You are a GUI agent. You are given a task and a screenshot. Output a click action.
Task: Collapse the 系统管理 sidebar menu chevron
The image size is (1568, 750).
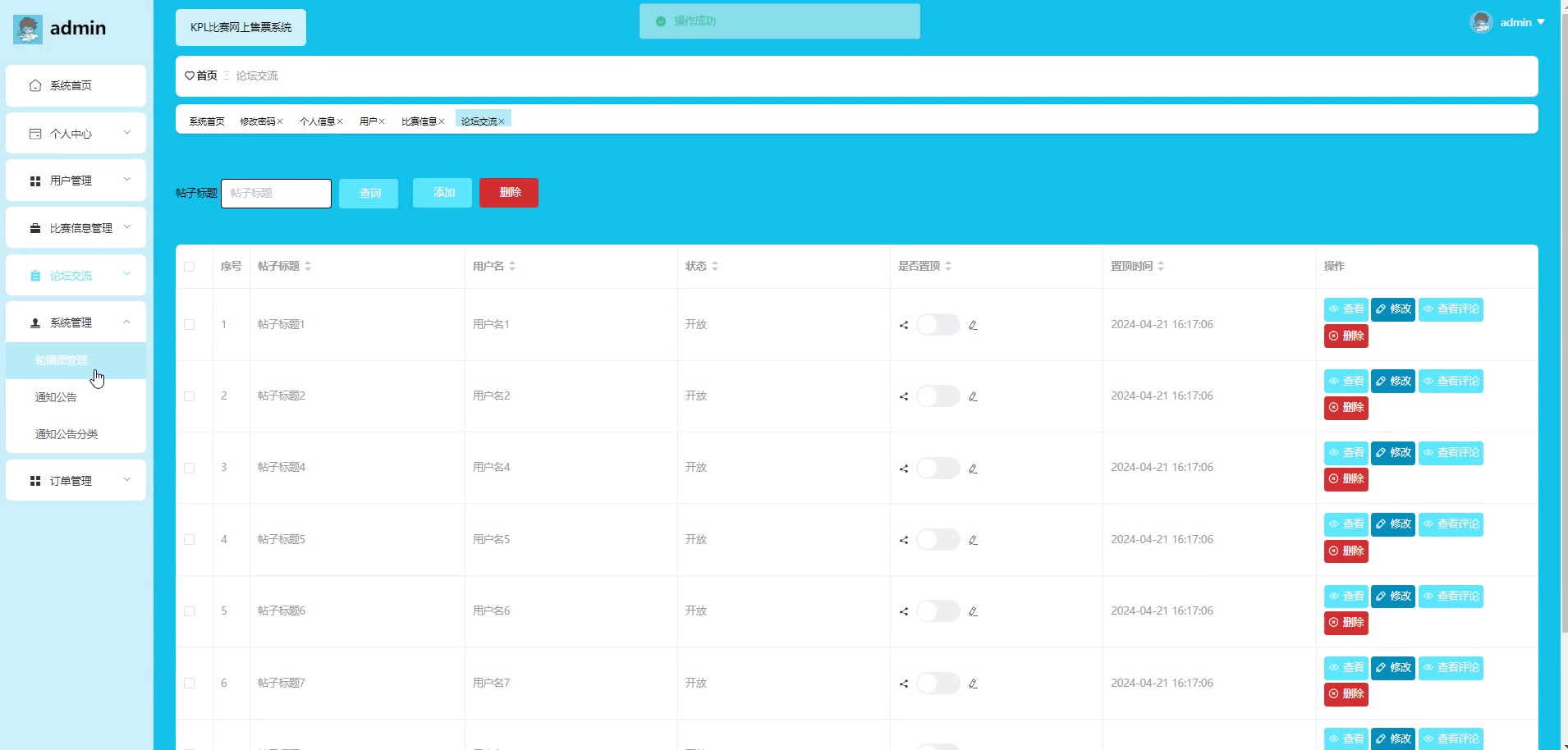click(x=126, y=322)
